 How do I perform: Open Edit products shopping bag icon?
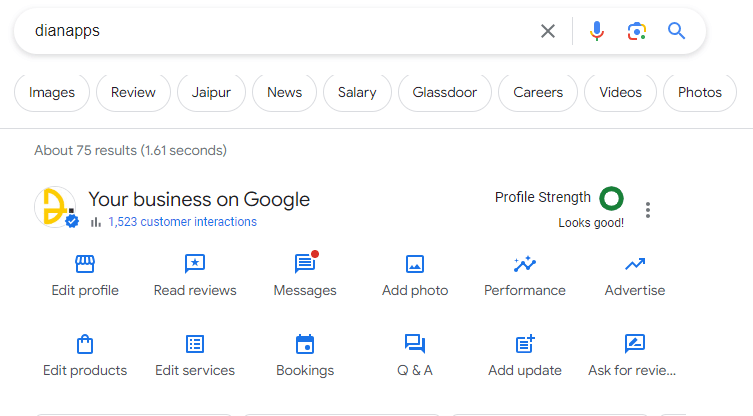(x=85, y=344)
